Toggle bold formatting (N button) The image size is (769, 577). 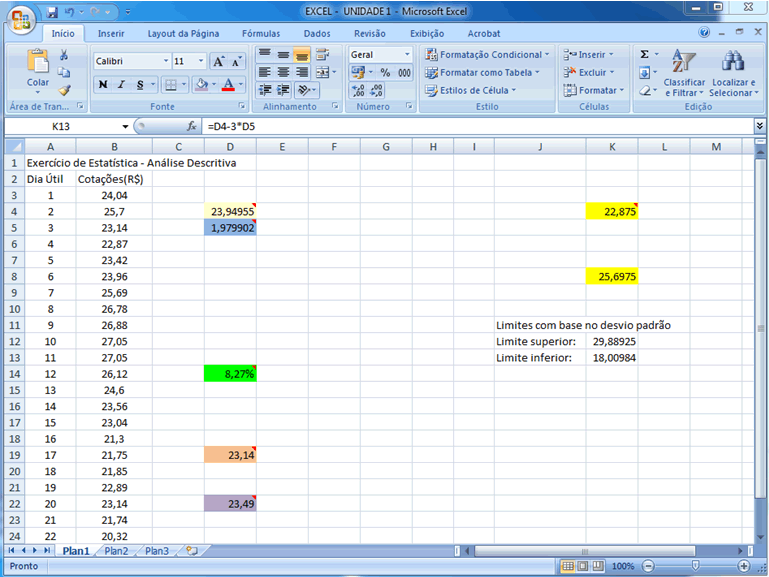(x=103, y=85)
